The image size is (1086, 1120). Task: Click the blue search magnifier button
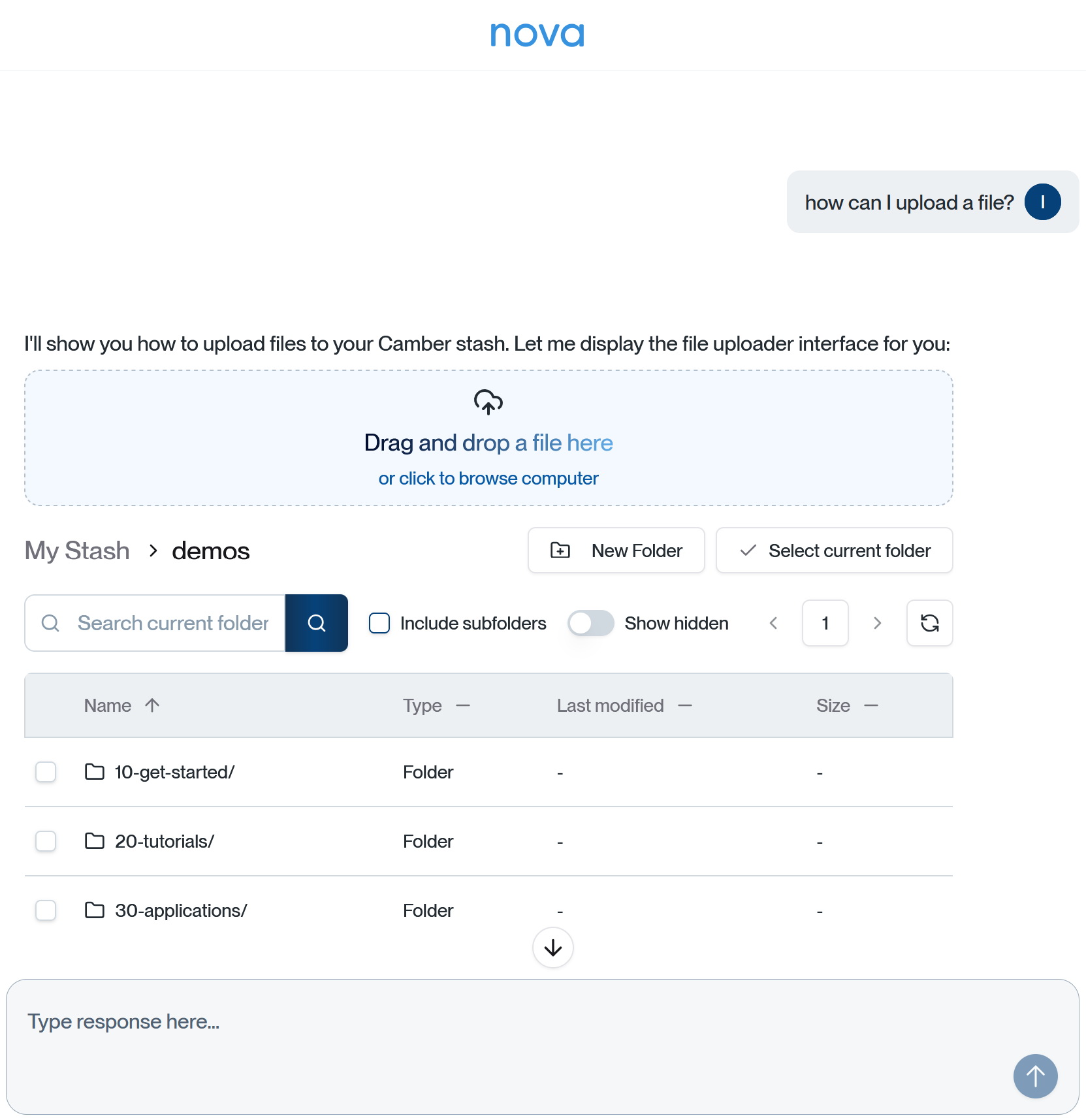coord(317,623)
